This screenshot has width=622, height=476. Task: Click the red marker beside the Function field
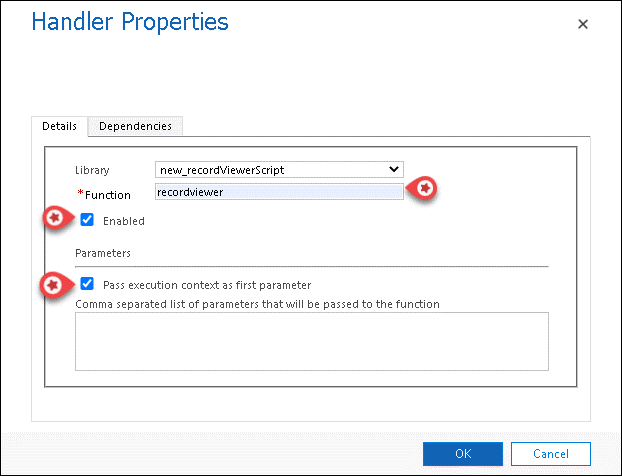[x=425, y=188]
